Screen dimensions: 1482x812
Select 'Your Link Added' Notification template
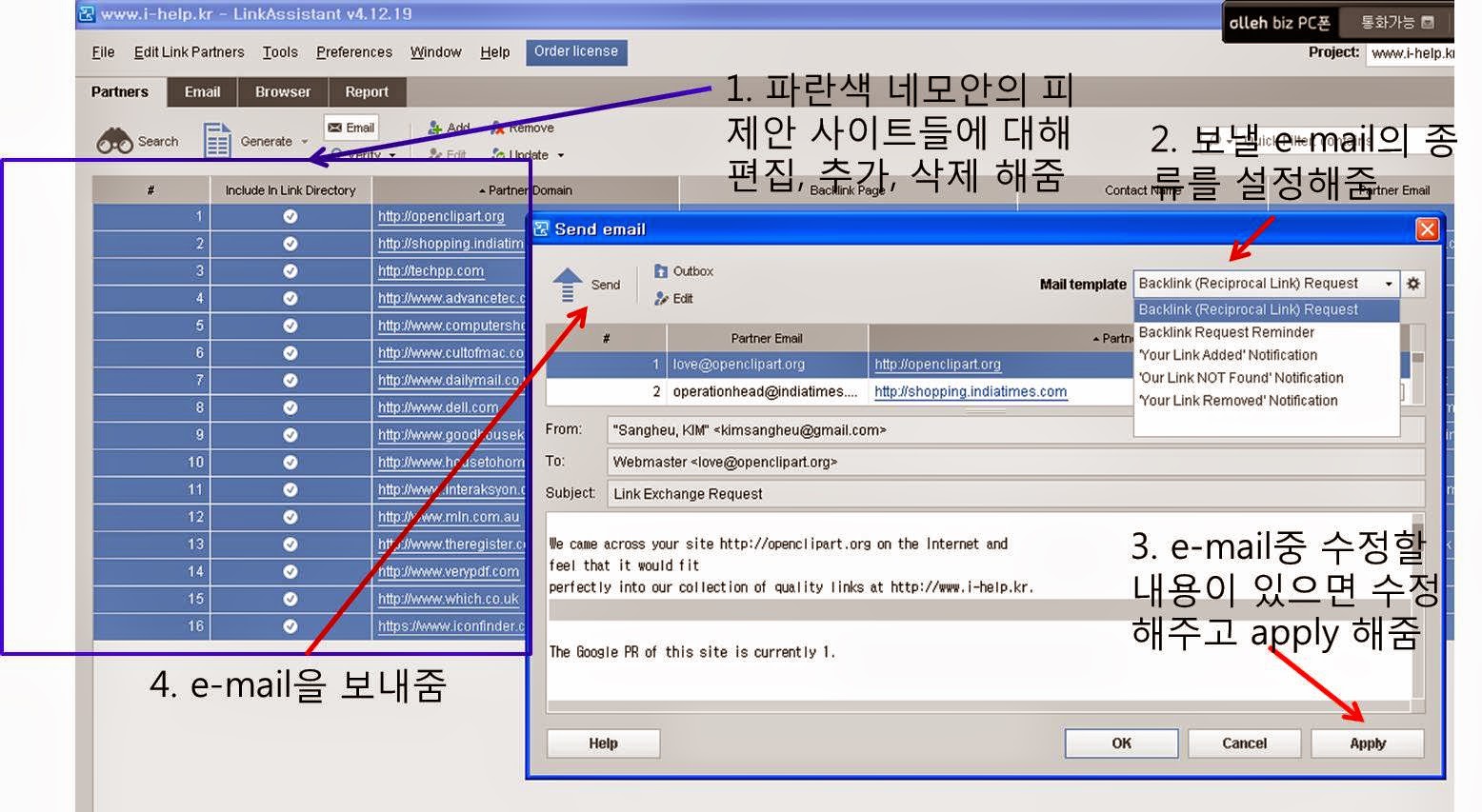point(1229,355)
